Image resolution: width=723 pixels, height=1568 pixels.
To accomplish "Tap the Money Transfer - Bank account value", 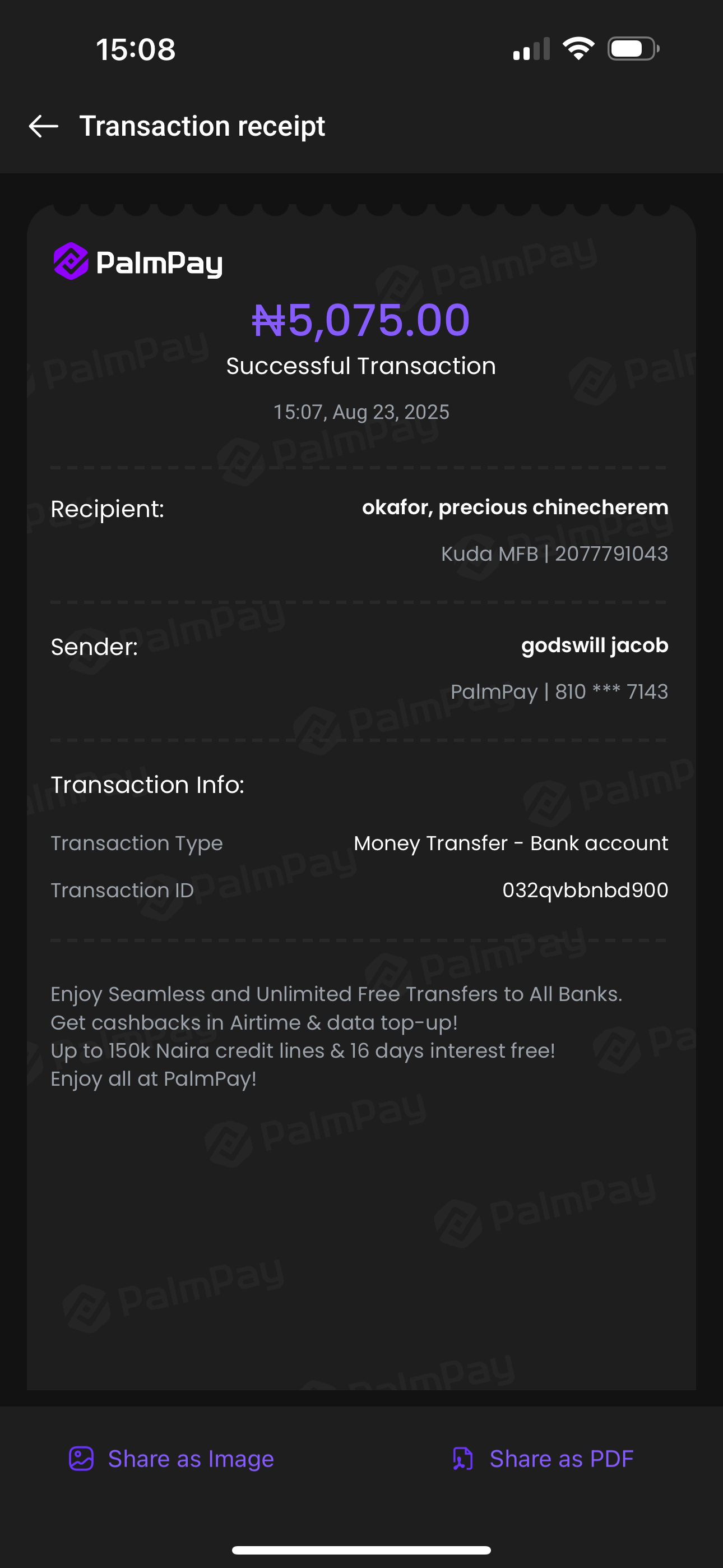I will (511, 843).
